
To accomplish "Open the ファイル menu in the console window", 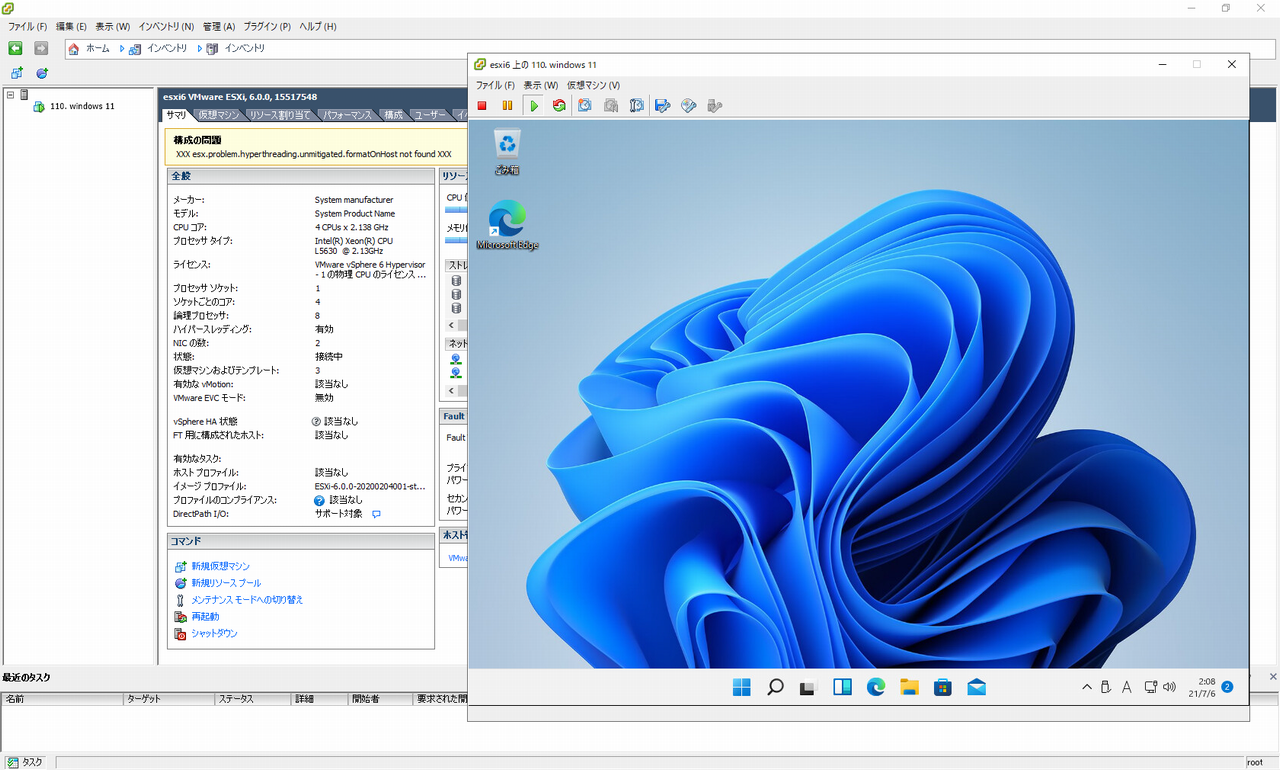I will click(495, 85).
